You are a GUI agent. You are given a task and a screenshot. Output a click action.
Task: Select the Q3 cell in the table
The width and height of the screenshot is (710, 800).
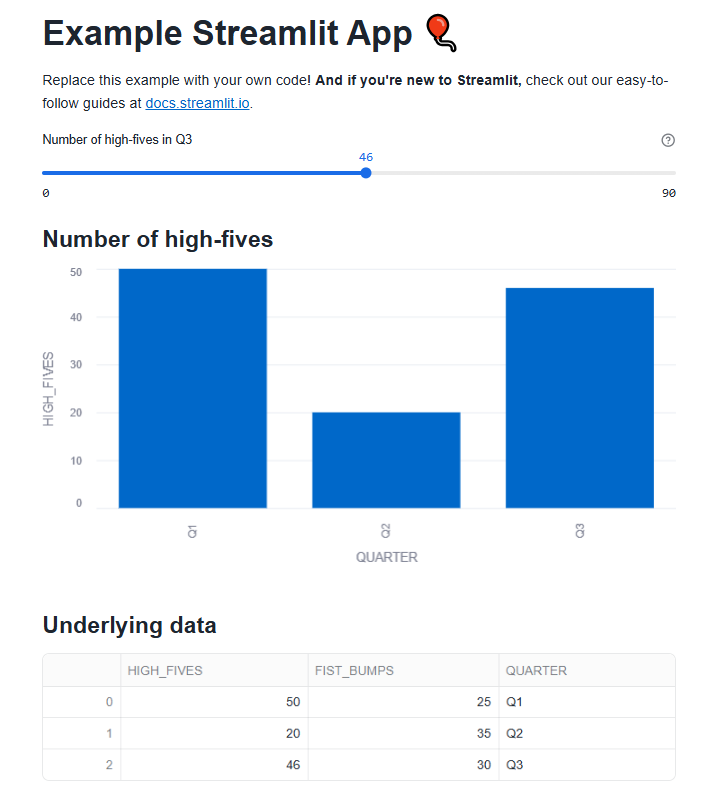[x=514, y=764]
